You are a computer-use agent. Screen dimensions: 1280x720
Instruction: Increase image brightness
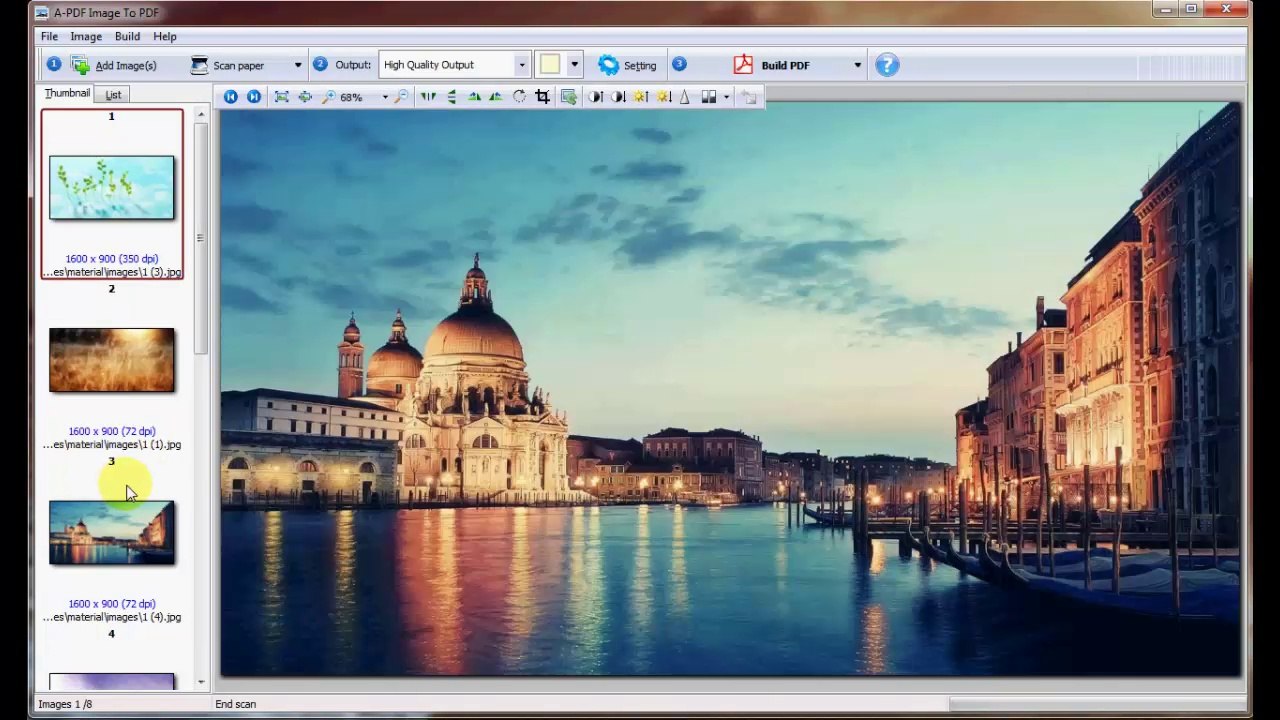pyautogui.click(x=640, y=97)
